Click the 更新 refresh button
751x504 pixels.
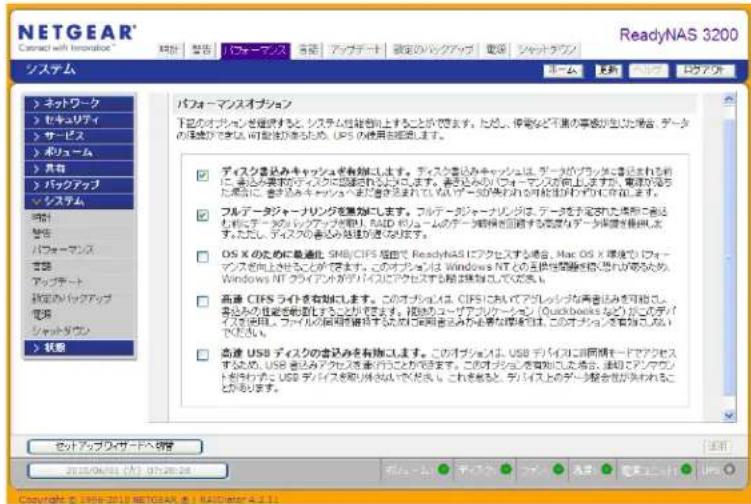pos(608,70)
